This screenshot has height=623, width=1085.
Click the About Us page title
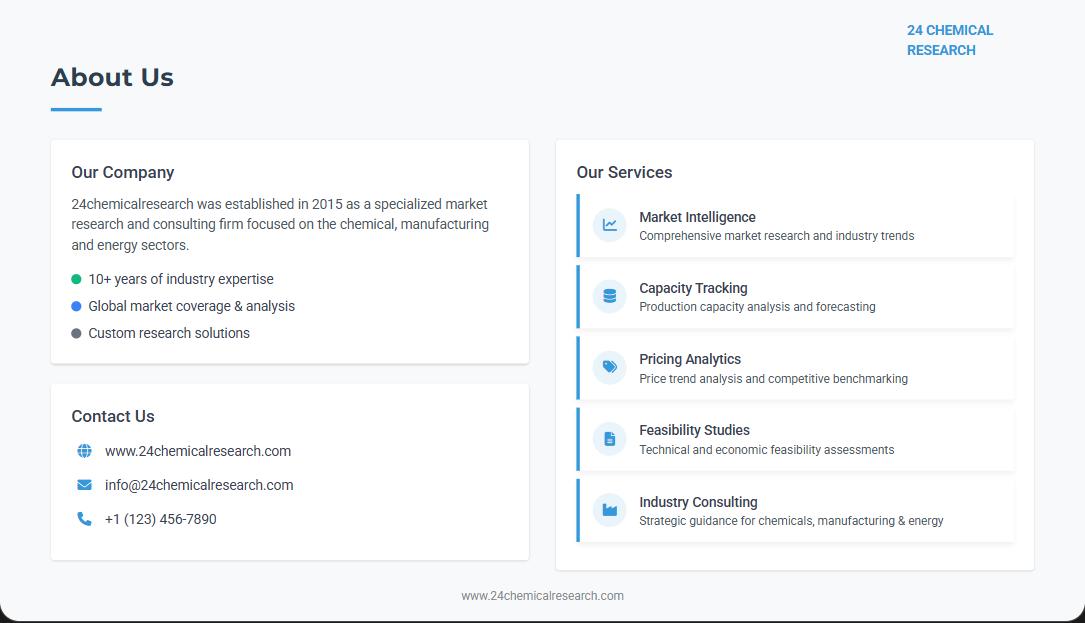point(112,77)
